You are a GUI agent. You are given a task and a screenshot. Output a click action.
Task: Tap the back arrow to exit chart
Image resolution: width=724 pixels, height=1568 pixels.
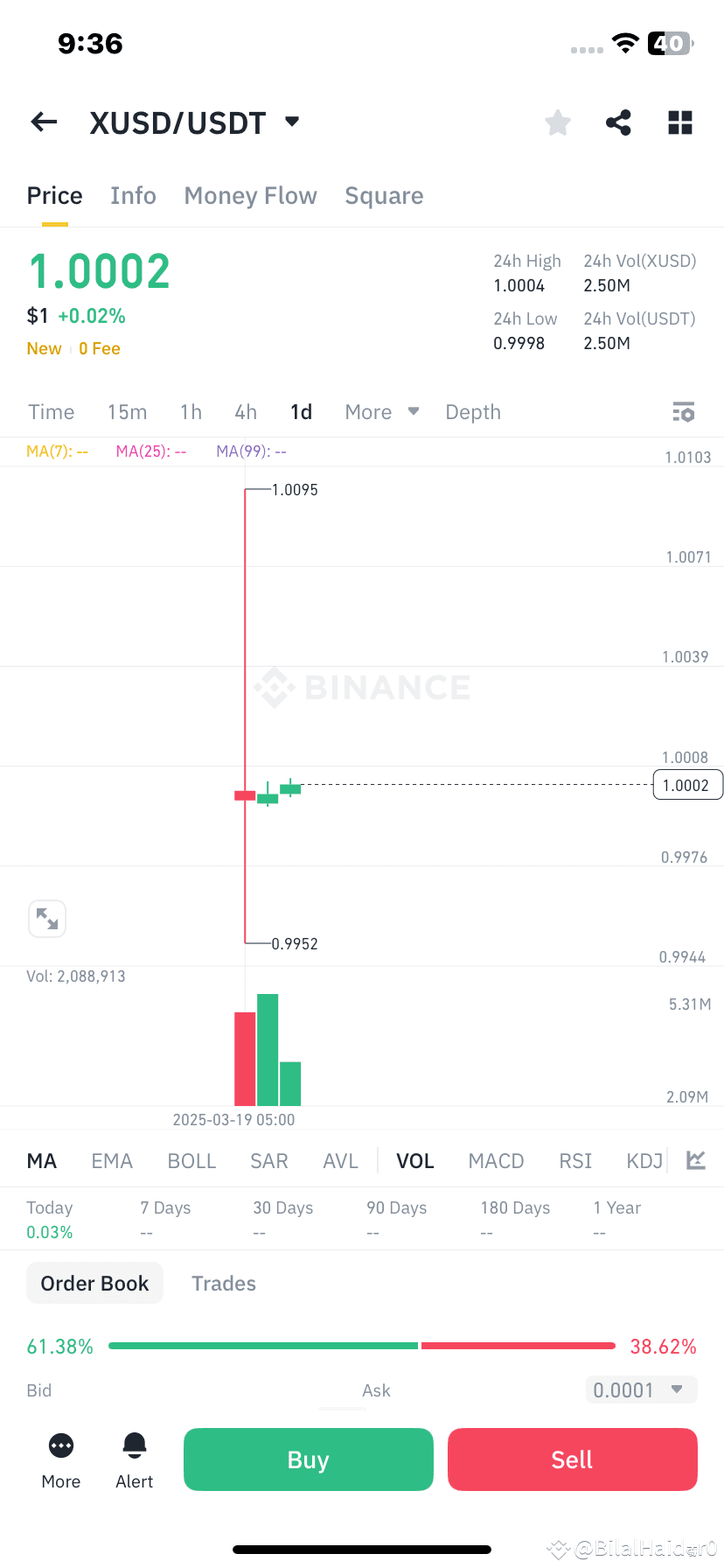[x=44, y=122]
